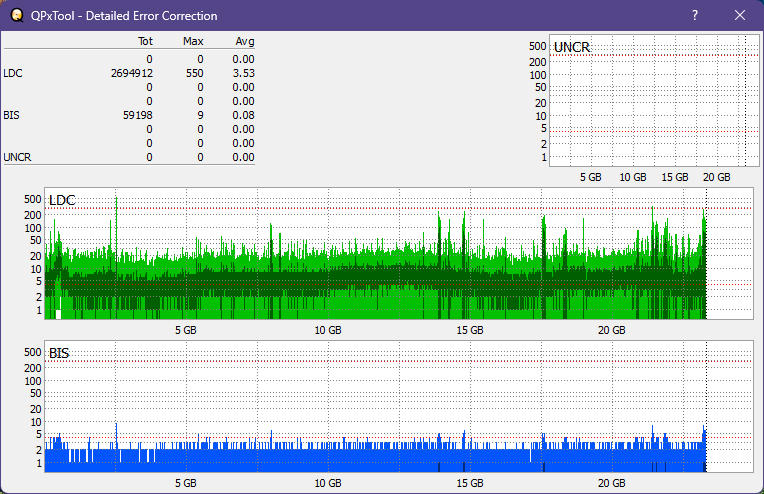
Task: Click the LDC row label in table
Action: pos(13,73)
